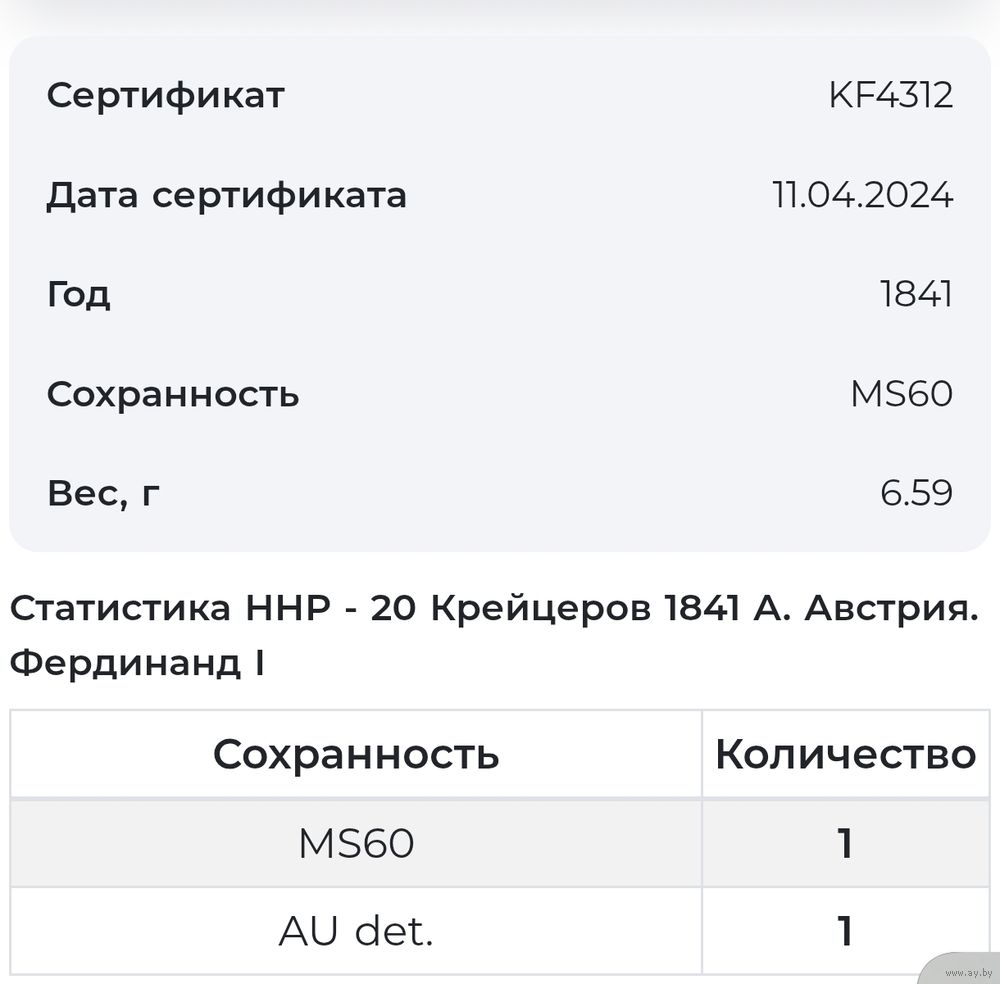Select the certificate date 11.04.2024

coord(862,195)
